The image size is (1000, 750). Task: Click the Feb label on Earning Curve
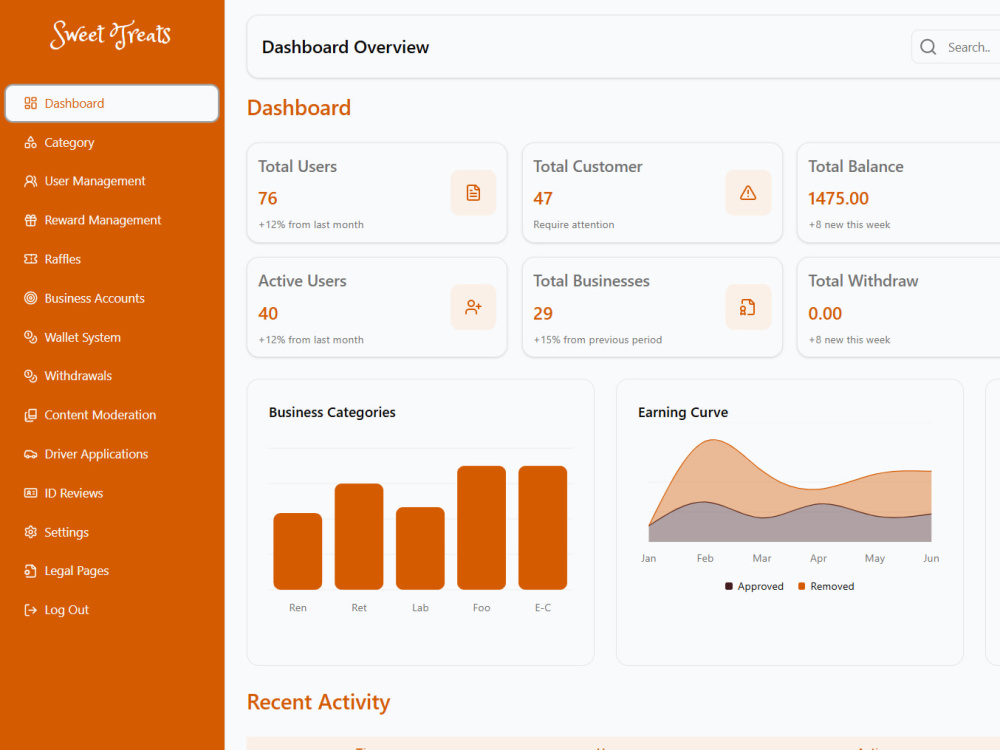point(705,558)
